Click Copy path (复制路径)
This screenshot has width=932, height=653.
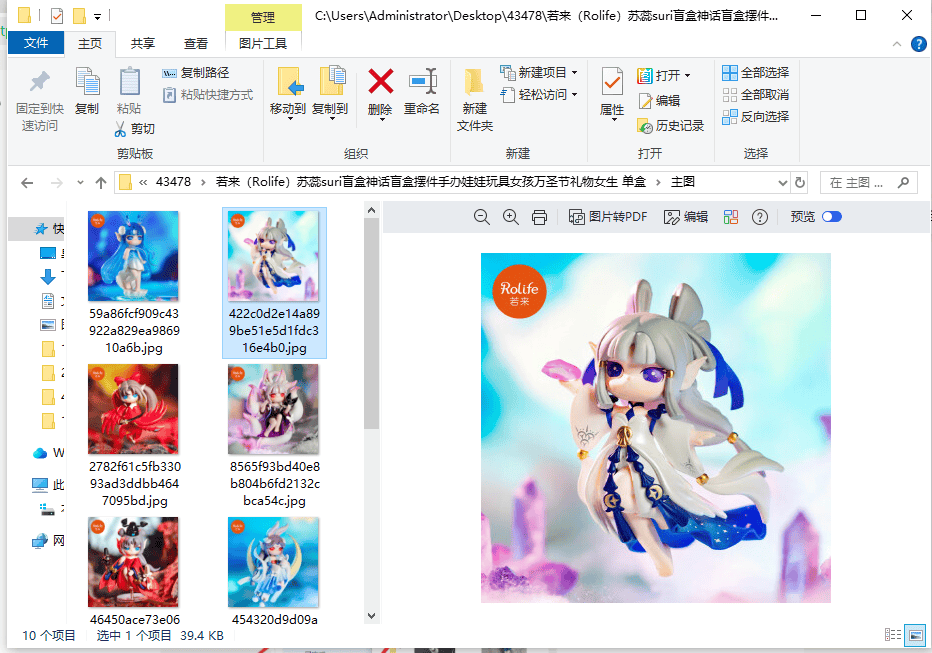196,72
